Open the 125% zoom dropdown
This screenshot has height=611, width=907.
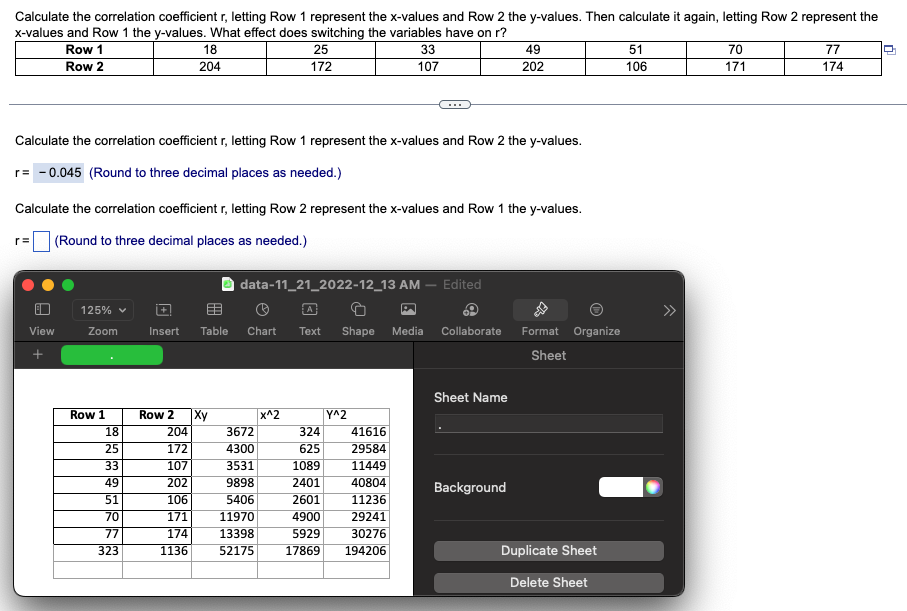[x=103, y=310]
